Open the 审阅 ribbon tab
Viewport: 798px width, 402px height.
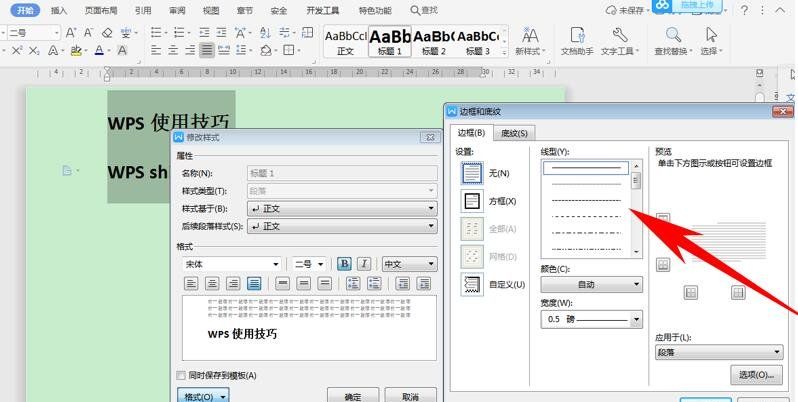point(177,10)
